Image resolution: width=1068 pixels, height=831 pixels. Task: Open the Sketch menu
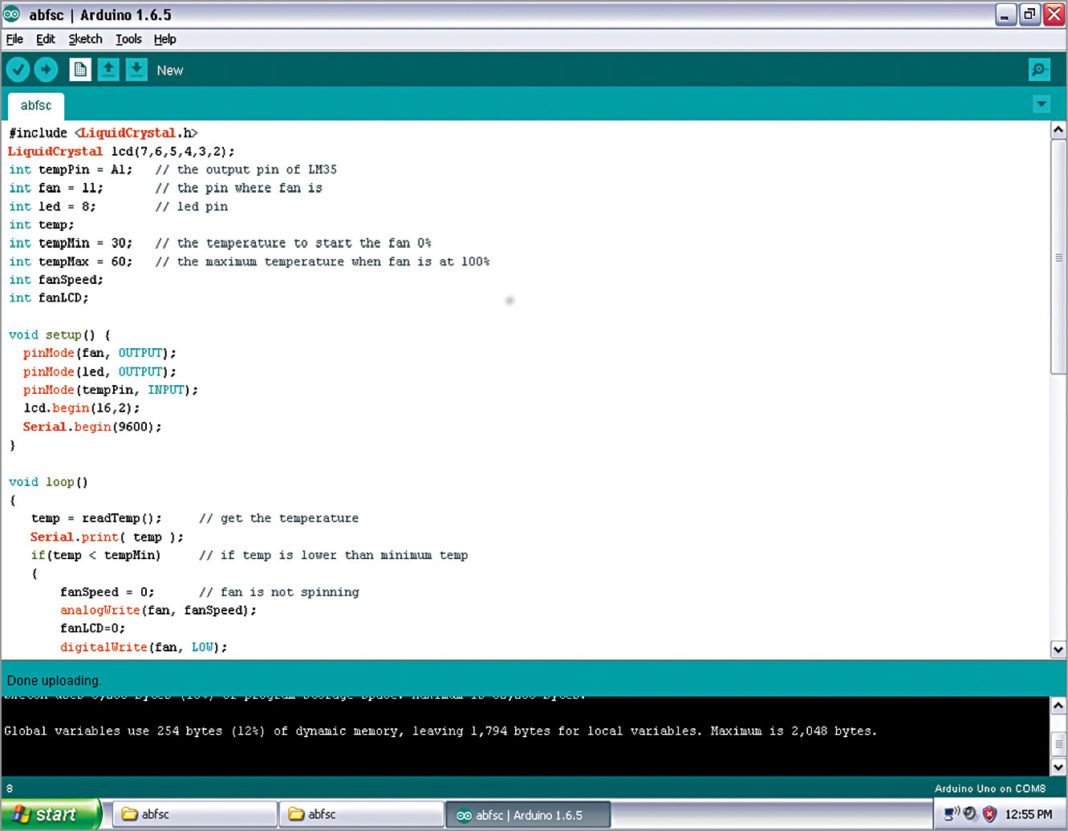pyautogui.click(x=85, y=39)
